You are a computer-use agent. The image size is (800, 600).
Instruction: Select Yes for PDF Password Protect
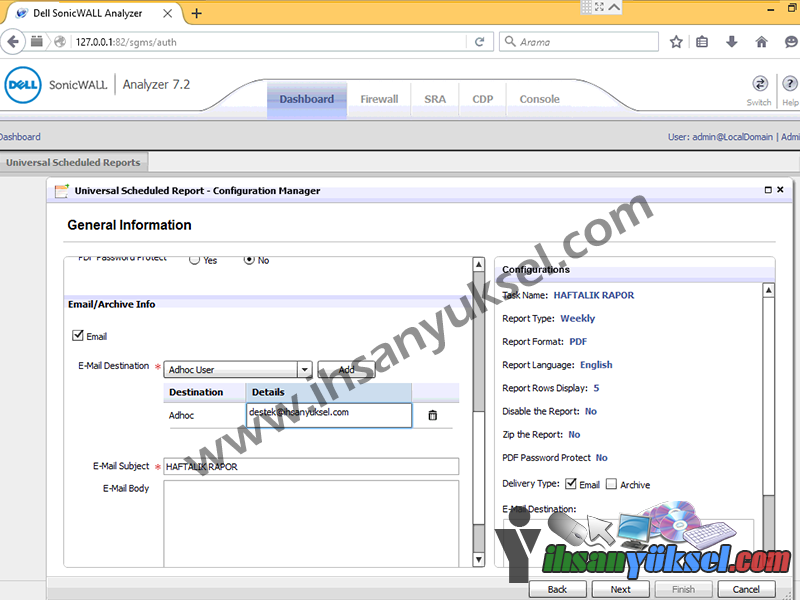coord(194,260)
